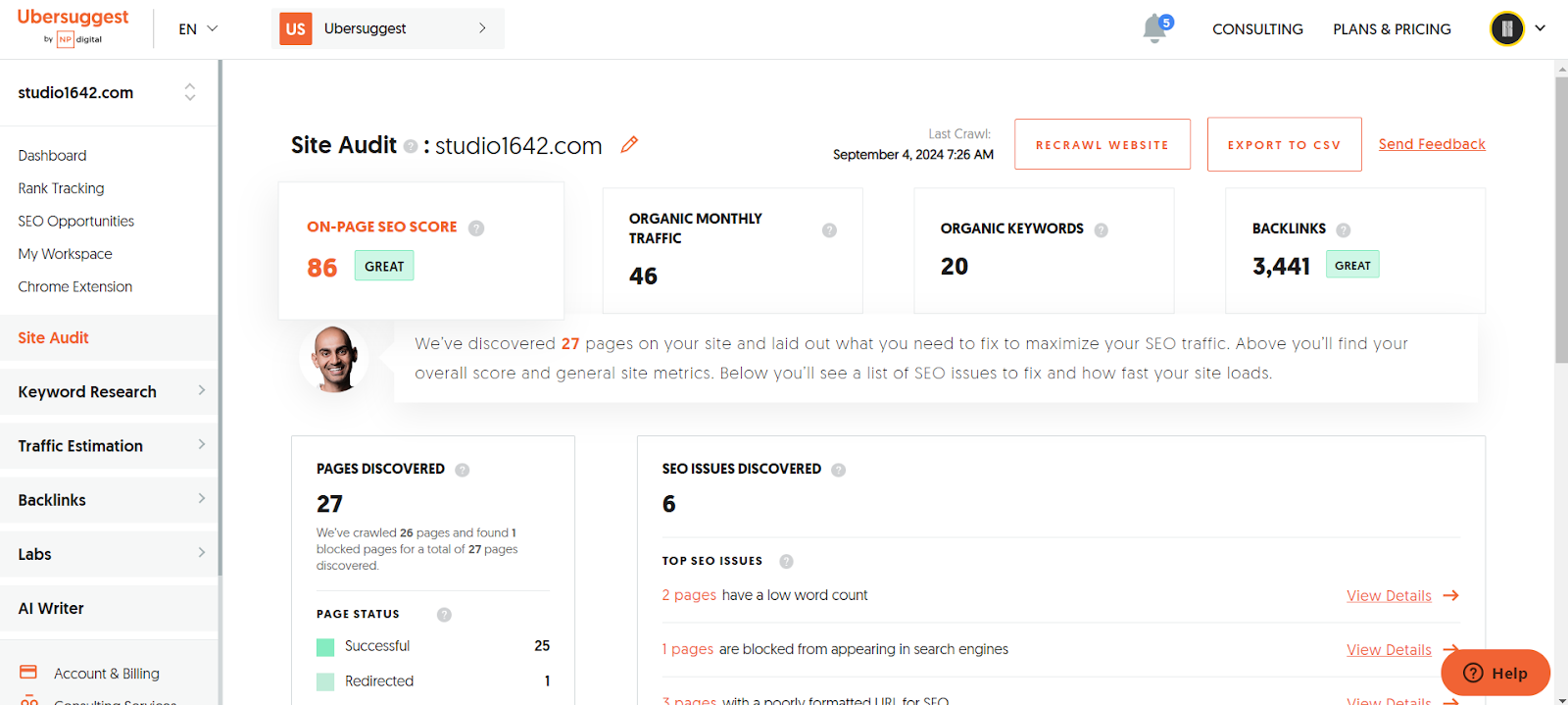Click the US country flag badge

pyautogui.click(x=295, y=28)
